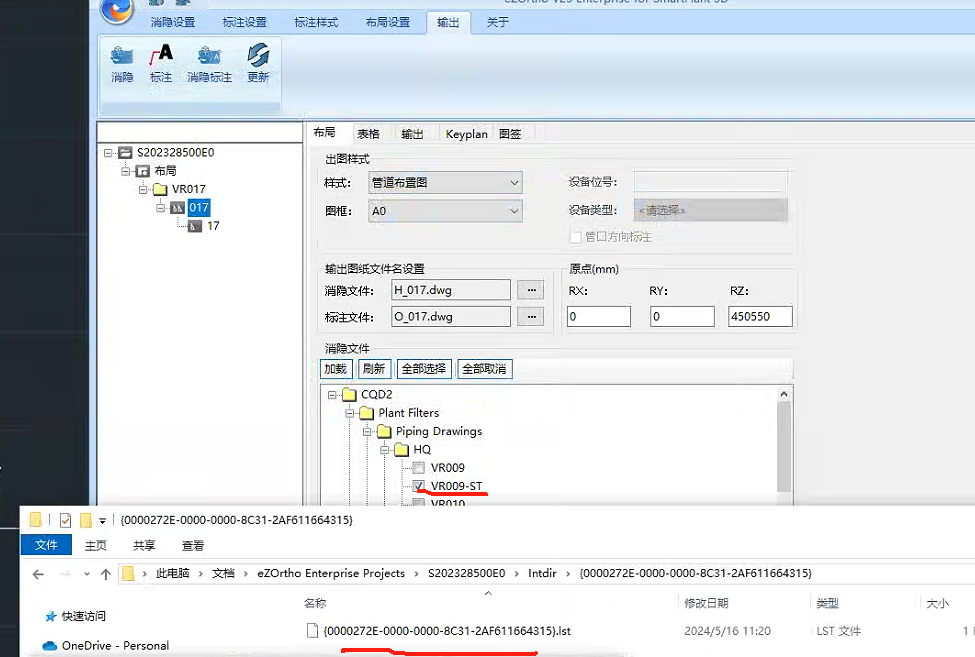Screen dimensions: 975x657
Task: Open the Explorer 文件 menu
Action: pyautogui.click(x=46, y=545)
